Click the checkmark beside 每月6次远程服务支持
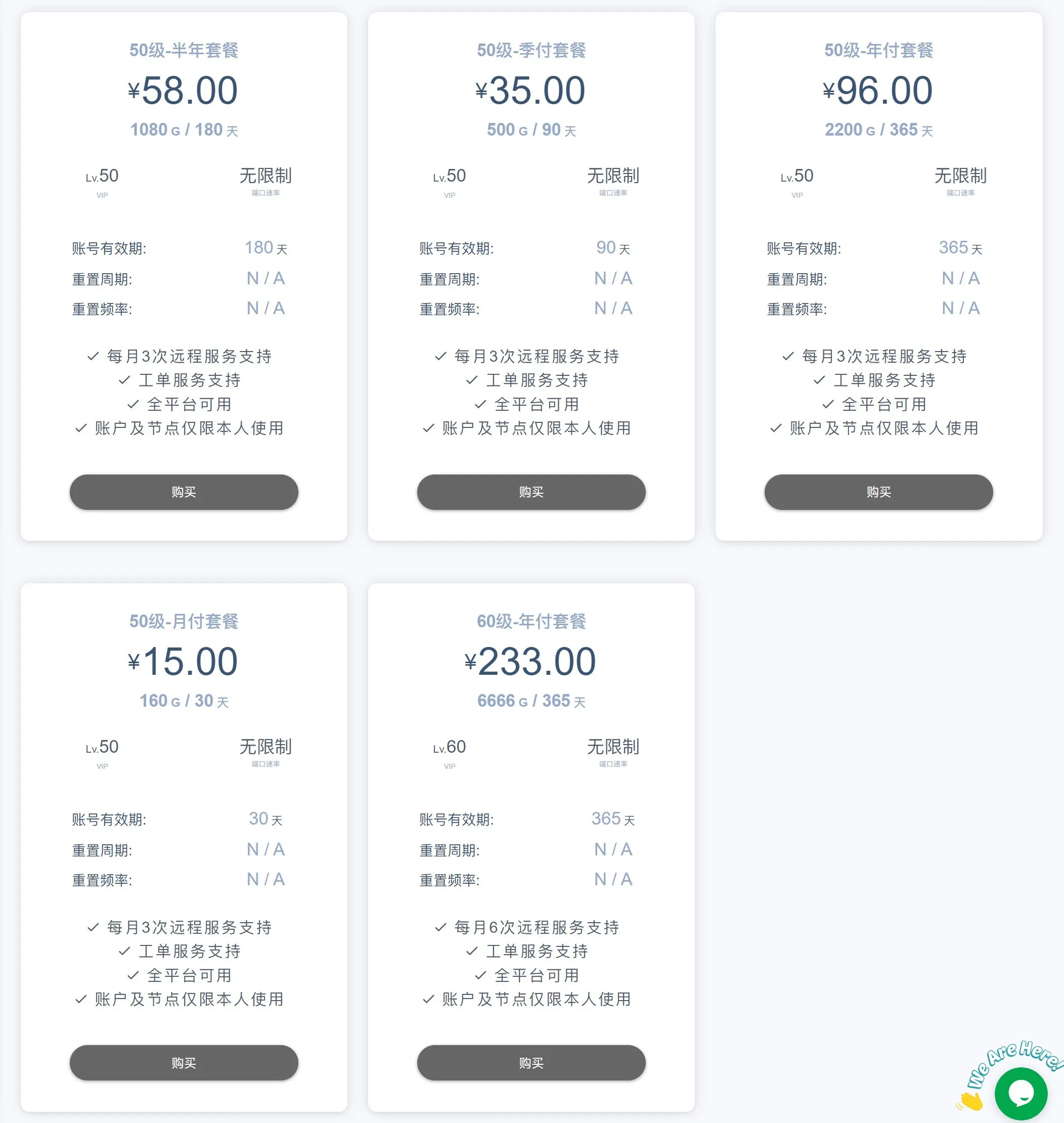 (x=440, y=927)
